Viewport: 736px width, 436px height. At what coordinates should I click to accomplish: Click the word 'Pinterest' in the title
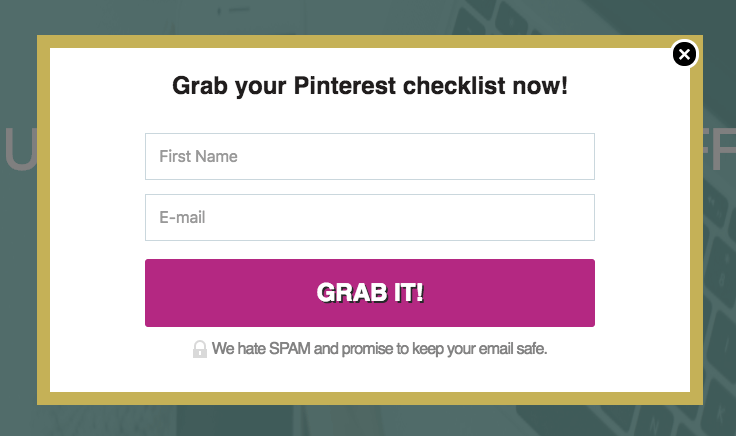(x=345, y=86)
